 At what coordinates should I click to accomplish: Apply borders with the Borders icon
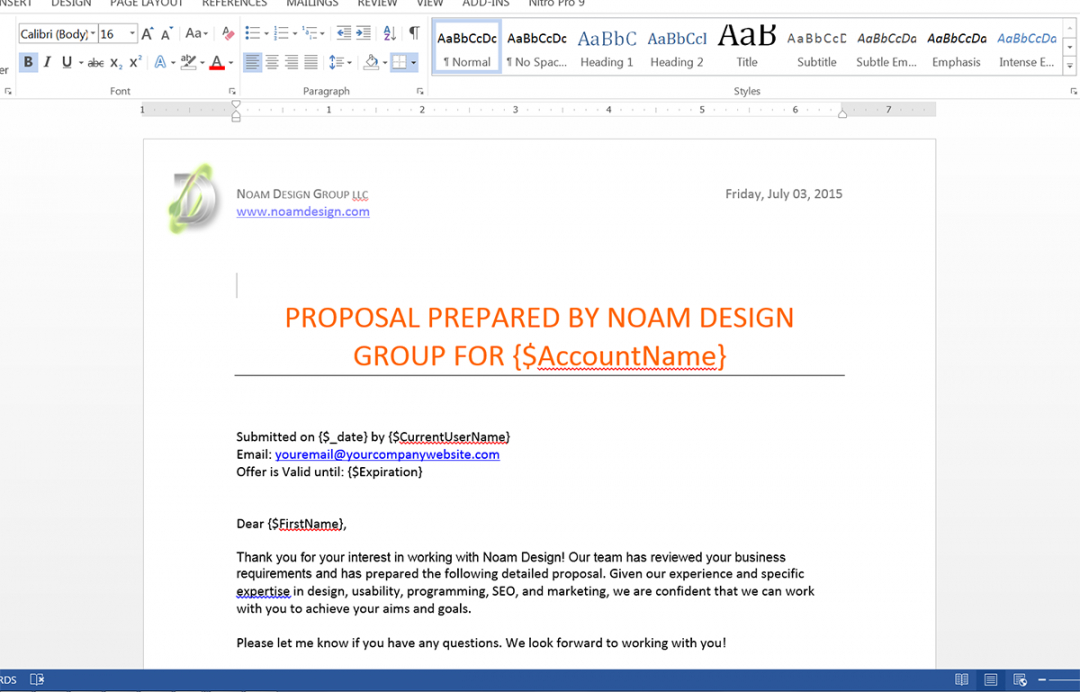click(399, 63)
